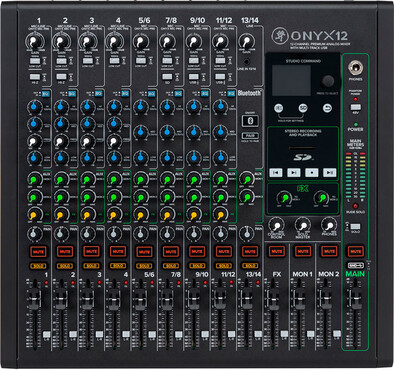Grab the channel 13/14 fader
394x370 pixels.
pos(246,297)
